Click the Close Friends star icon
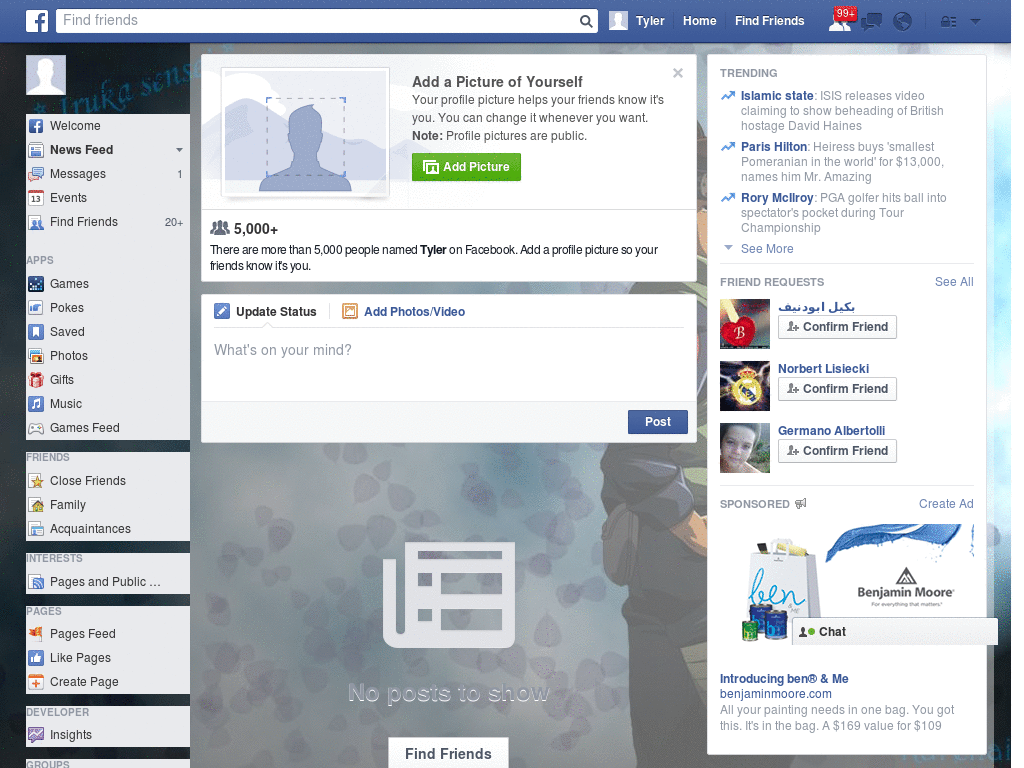Viewport: 1024px width, 768px height. [36, 481]
